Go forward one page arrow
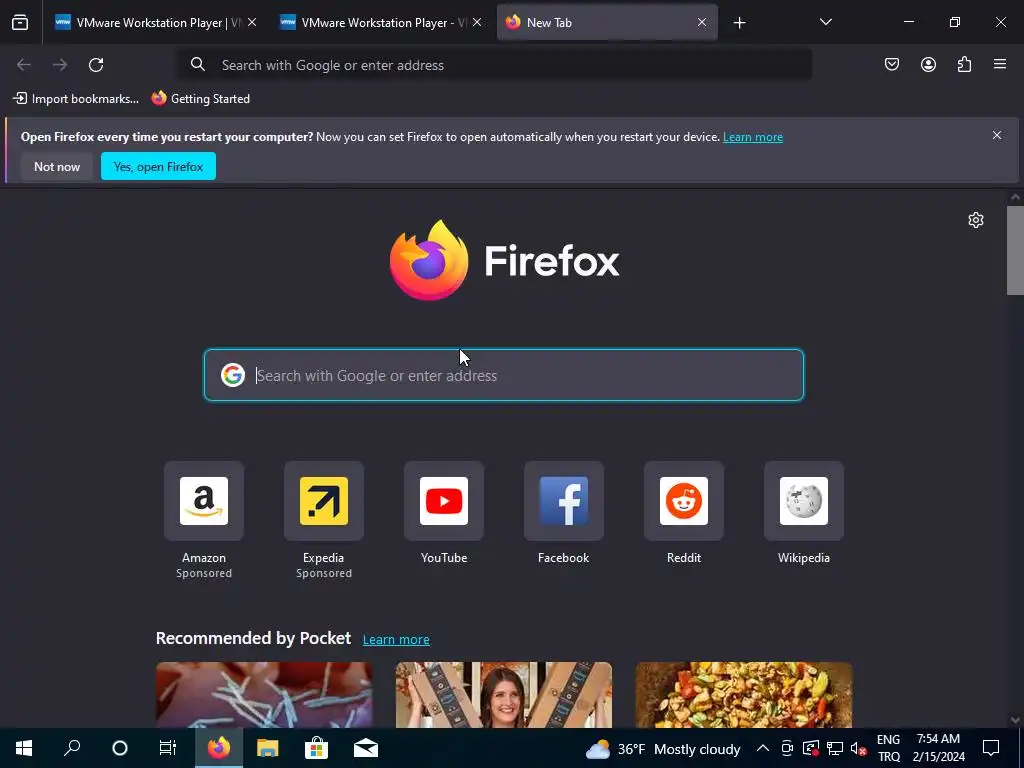 coord(60,65)
